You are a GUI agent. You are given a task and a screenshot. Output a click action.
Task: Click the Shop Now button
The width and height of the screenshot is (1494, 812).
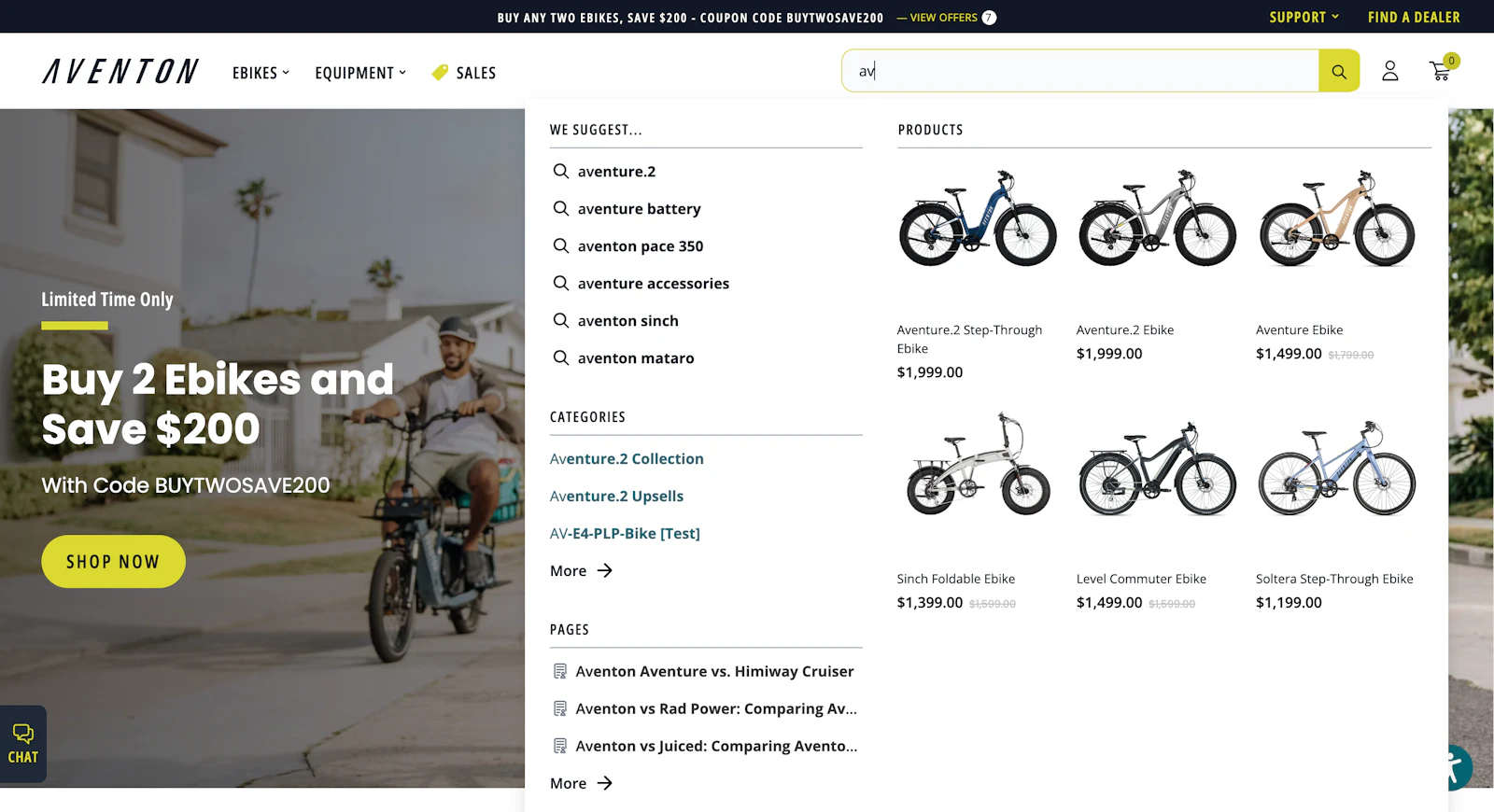point(113,562)
